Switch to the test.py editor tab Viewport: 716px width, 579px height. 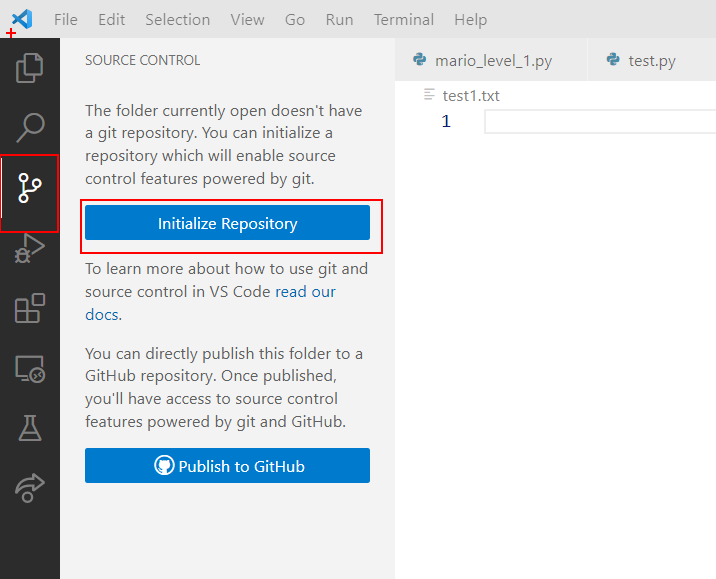coord(652,60)
